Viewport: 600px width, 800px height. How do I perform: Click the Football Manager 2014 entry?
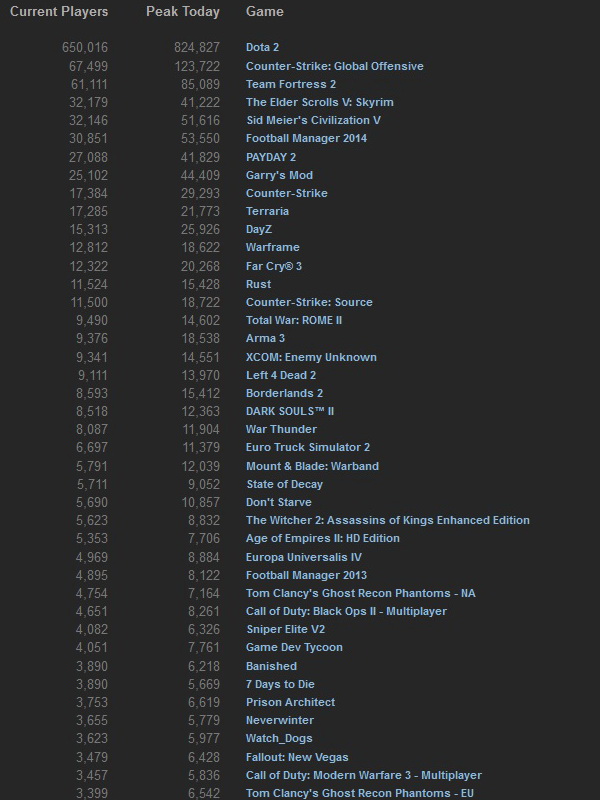[306, 138]
